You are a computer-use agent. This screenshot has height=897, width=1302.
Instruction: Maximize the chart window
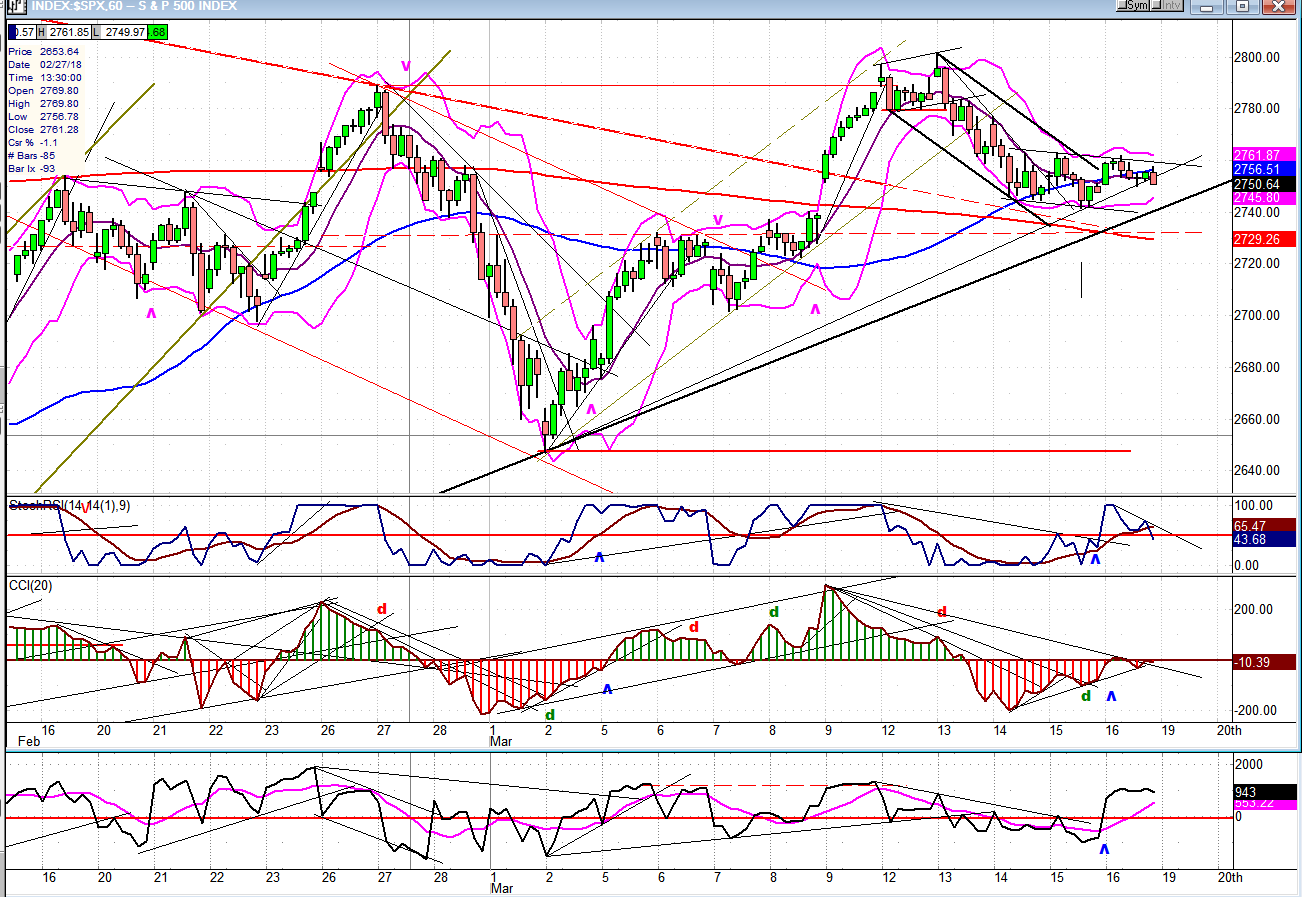pyautogui.click(x=1242, y=6)
